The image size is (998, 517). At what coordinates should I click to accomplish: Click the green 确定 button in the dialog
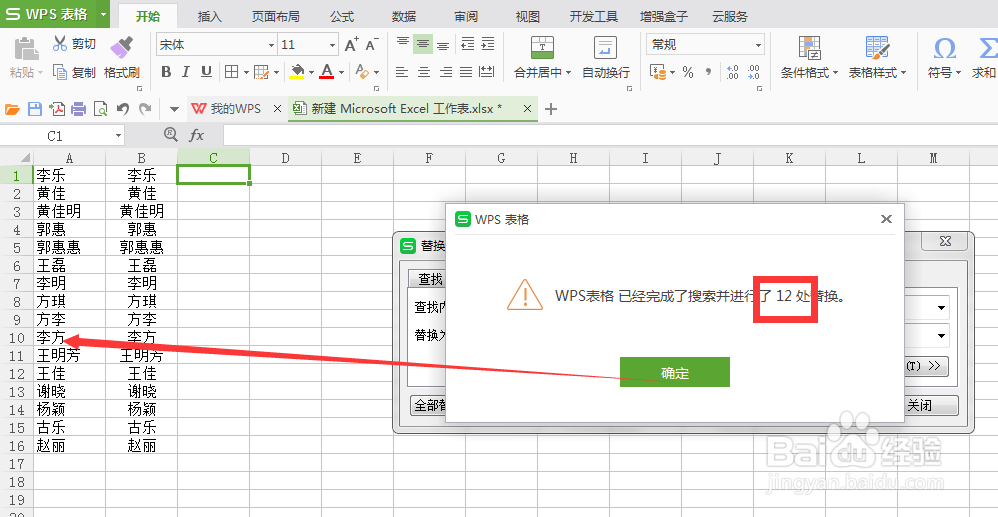point(675,372)
